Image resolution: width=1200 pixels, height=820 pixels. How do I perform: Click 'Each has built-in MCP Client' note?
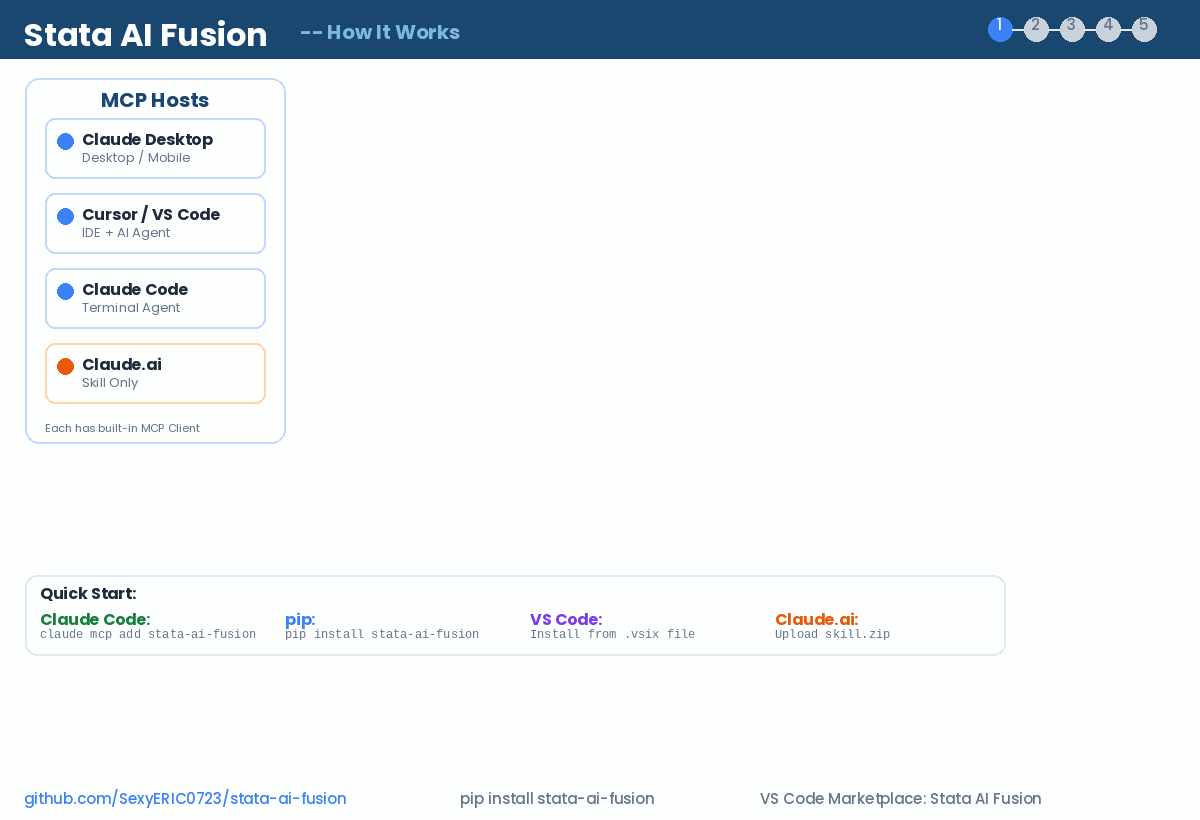pos(122,428)
